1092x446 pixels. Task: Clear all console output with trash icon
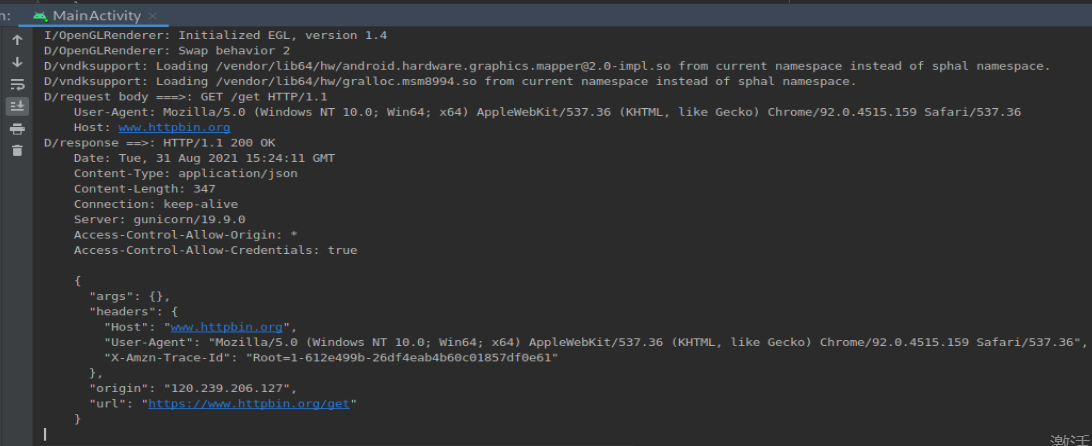tap(17, 151)
